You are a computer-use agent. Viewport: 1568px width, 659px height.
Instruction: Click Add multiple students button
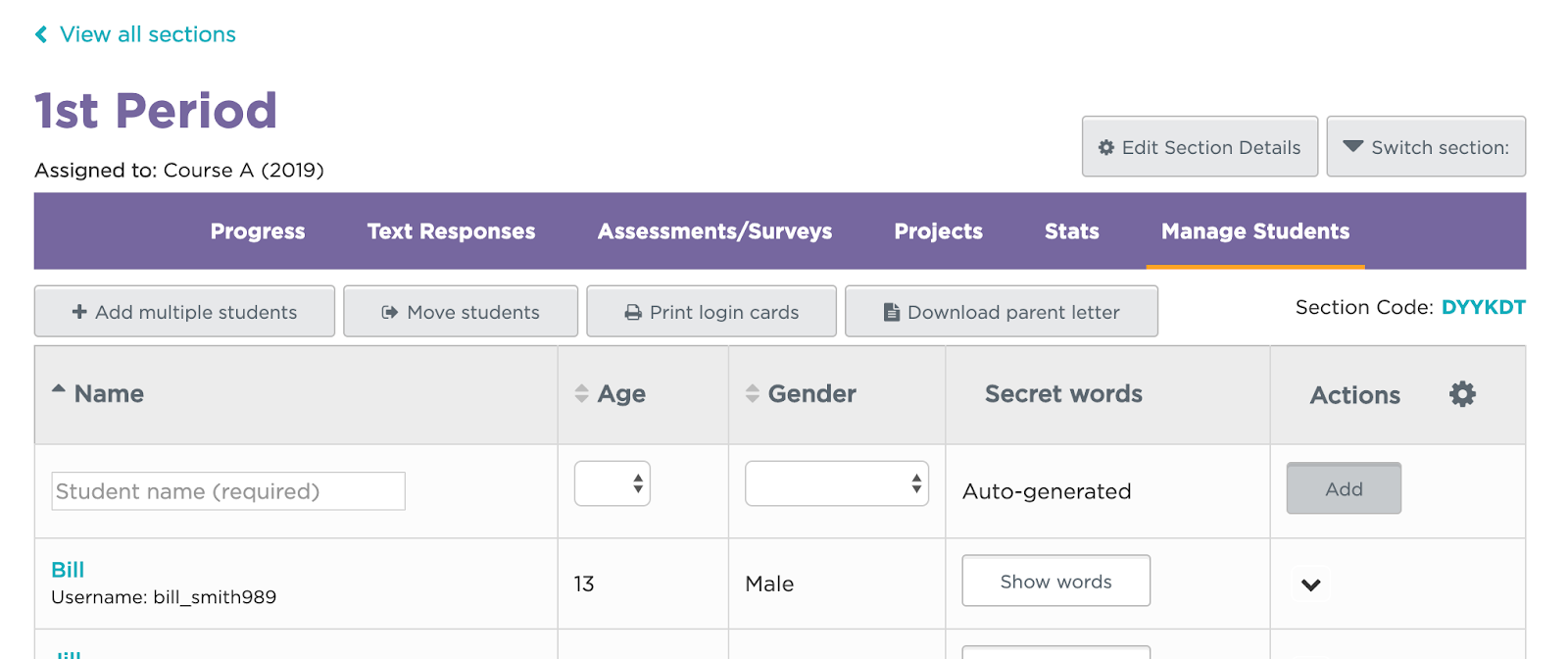point(184,312)
